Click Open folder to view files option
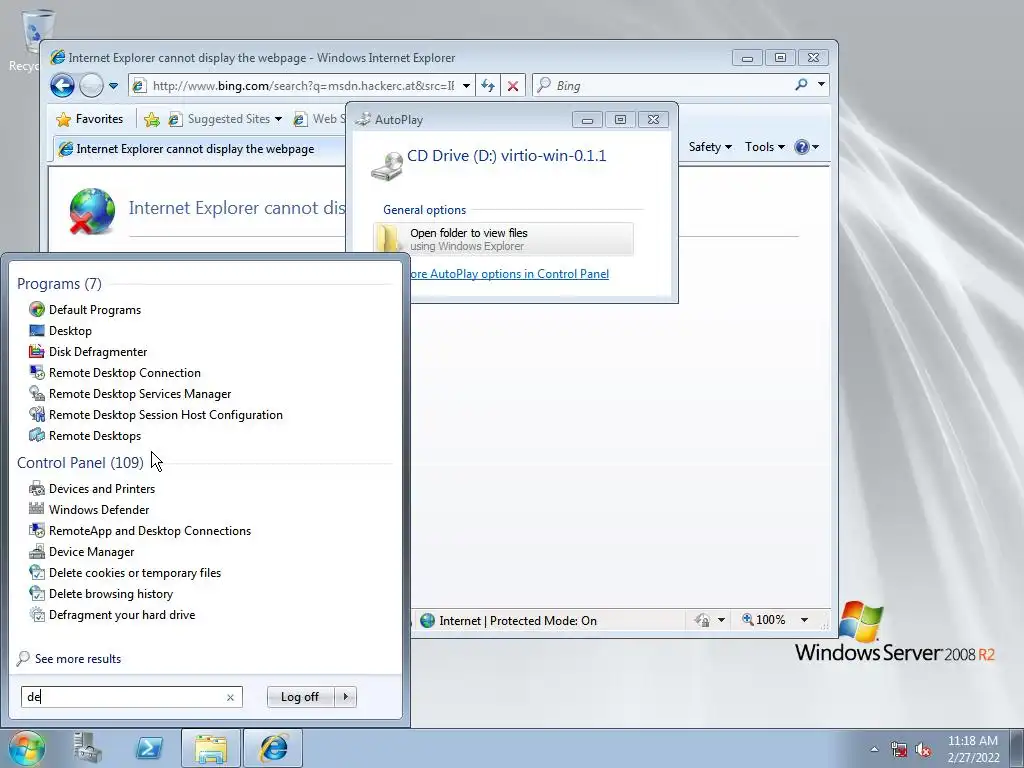 click(x=504, y=239)
